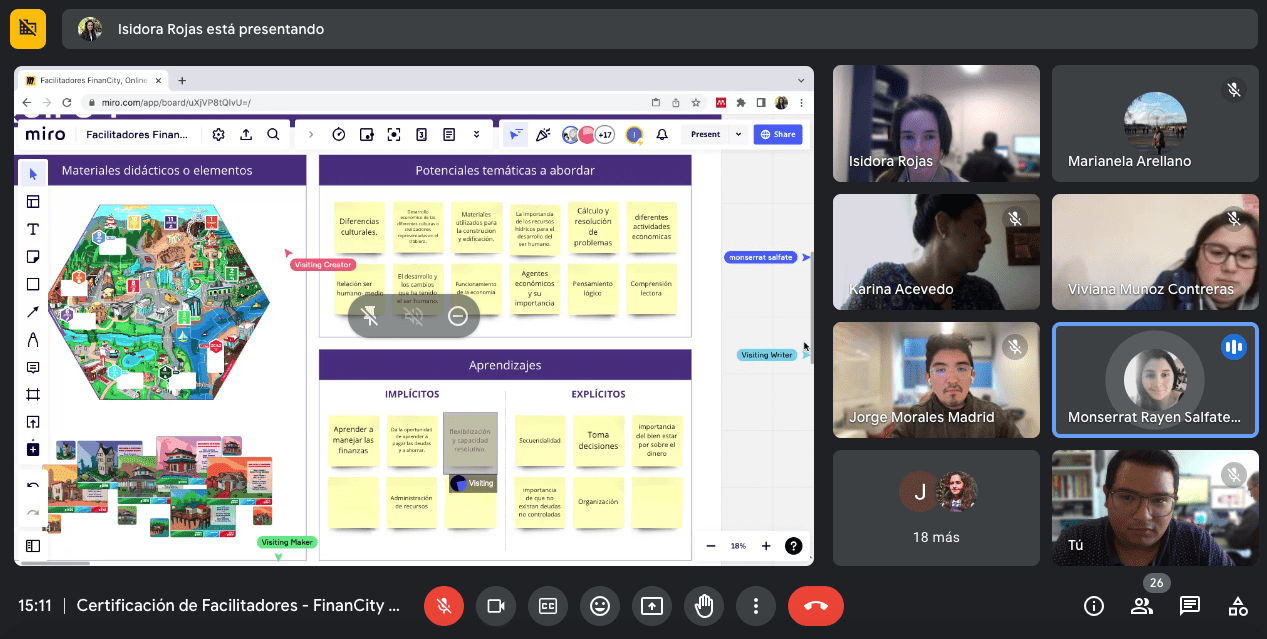Open meeting details info panel
The height and width of the screenshot is (639, 1267).
pos(1094,606)
